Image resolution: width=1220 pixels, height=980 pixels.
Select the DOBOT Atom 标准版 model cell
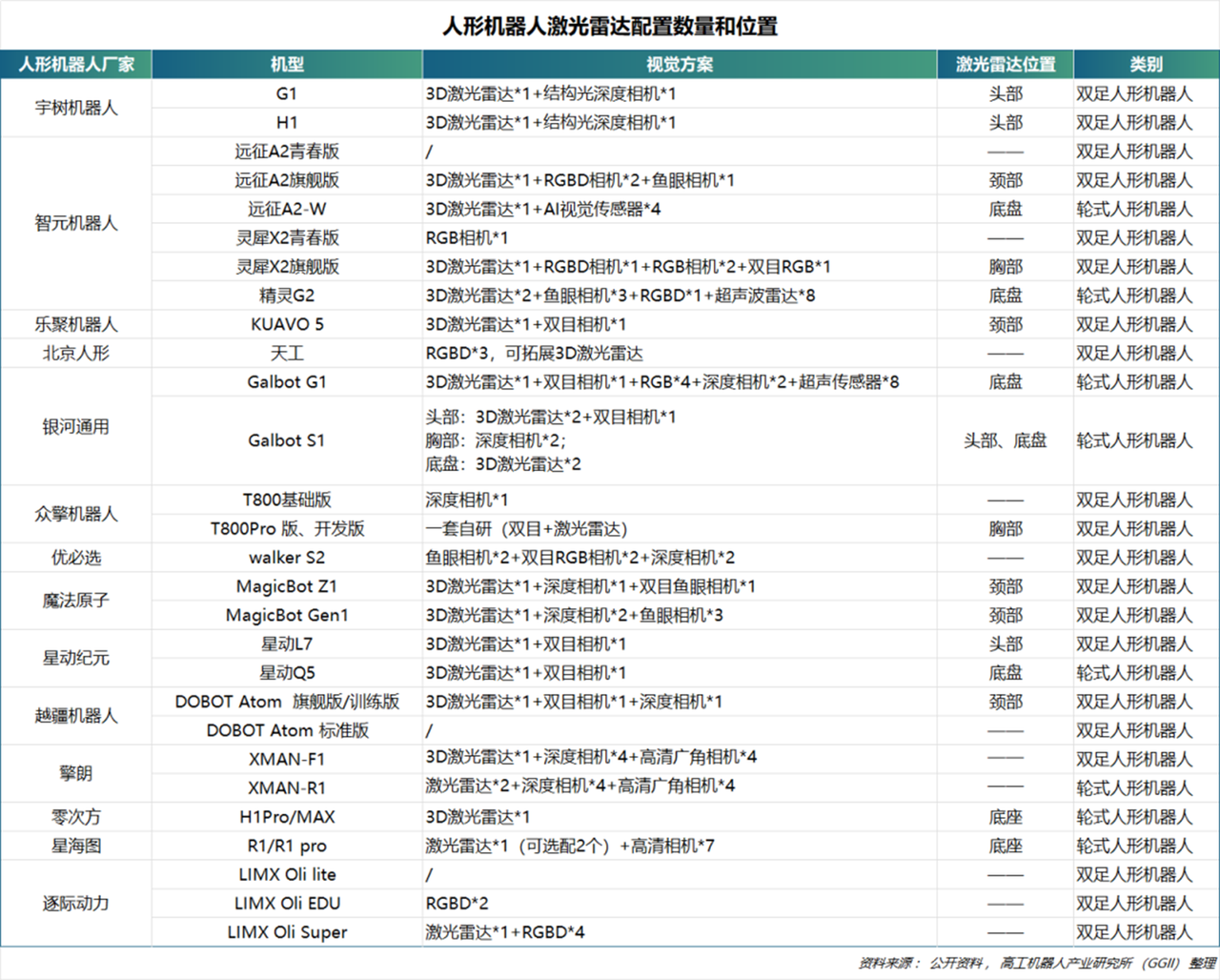click(287, 730)
